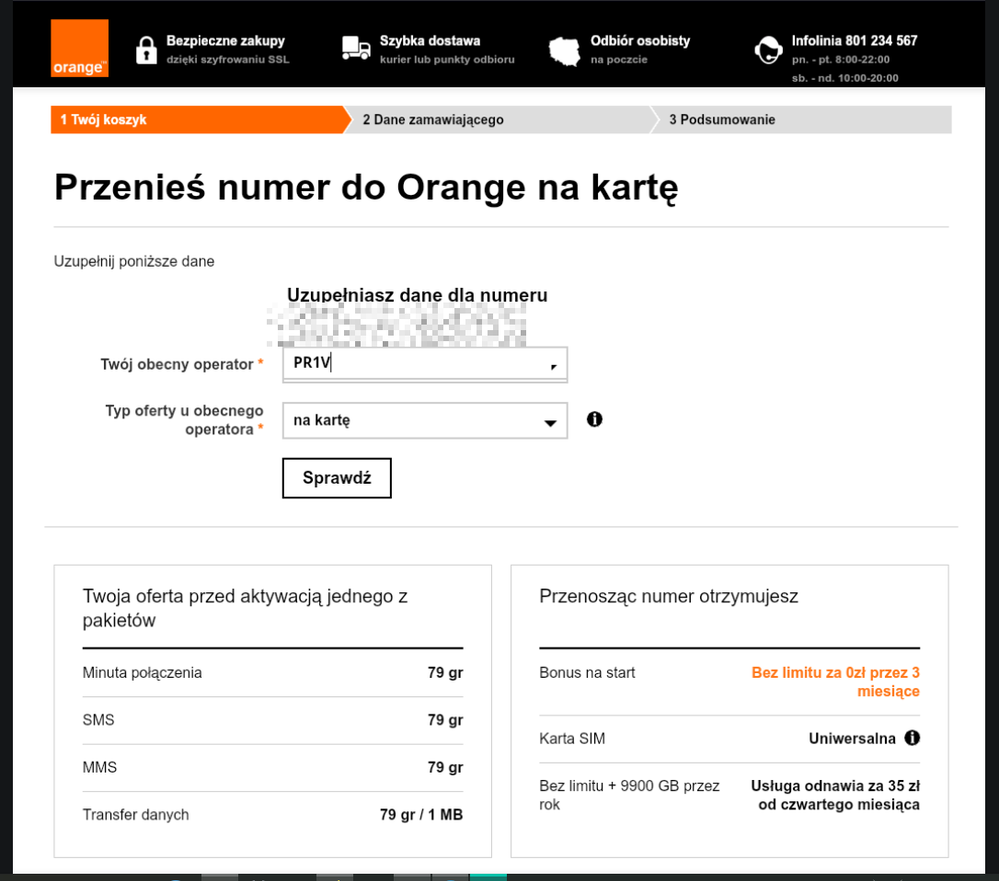Image resolution: width=999 pixels, height=881 pixels.
Task: Click the Infolinia 801 234 567 number
Action: (854, 41)
